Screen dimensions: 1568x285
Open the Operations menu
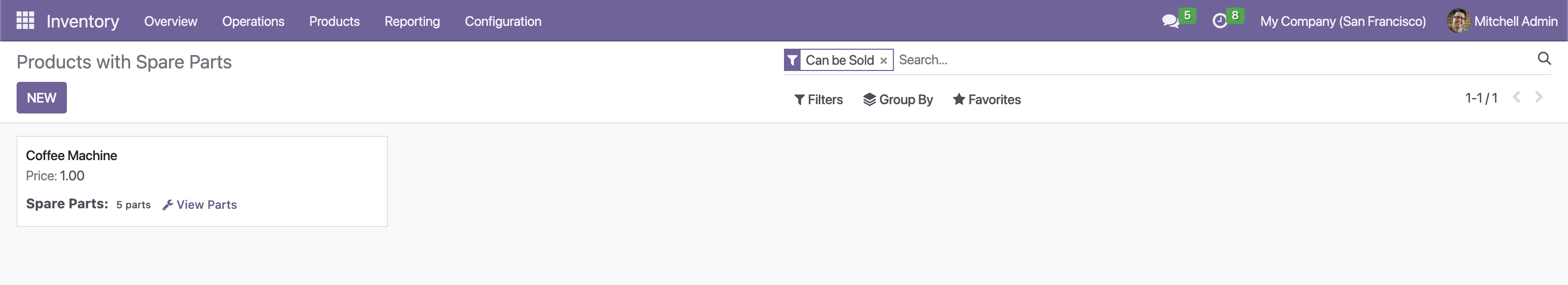[x=253, y=21]
